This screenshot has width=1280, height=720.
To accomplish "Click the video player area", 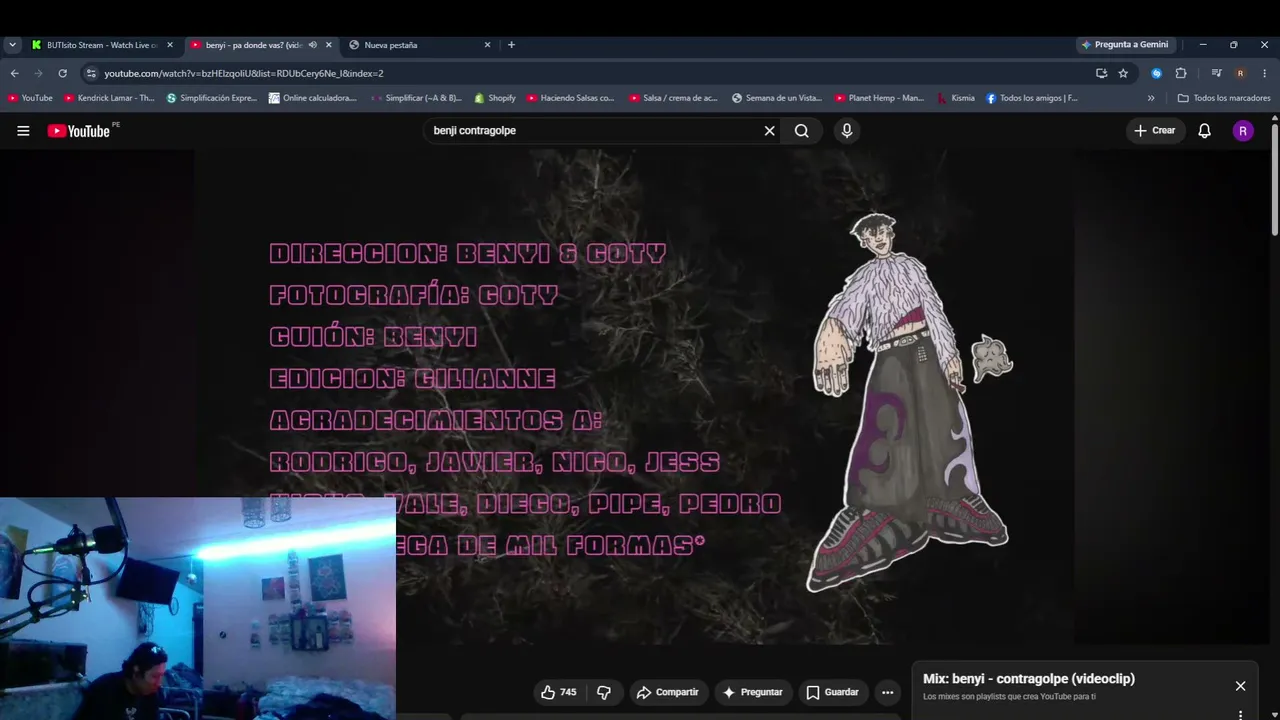I will click(x=635, y=397).
